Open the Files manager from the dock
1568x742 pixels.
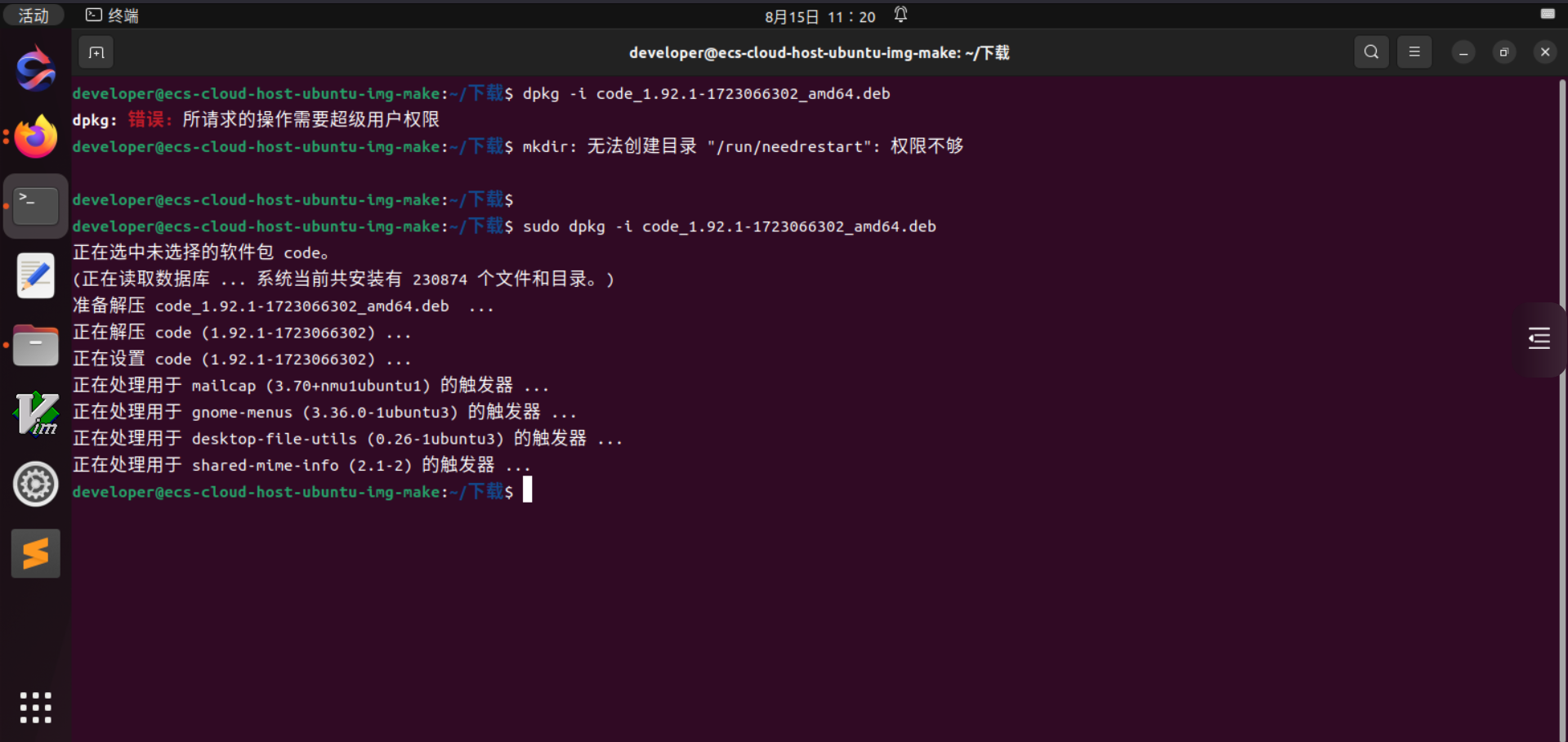[35, 345]
